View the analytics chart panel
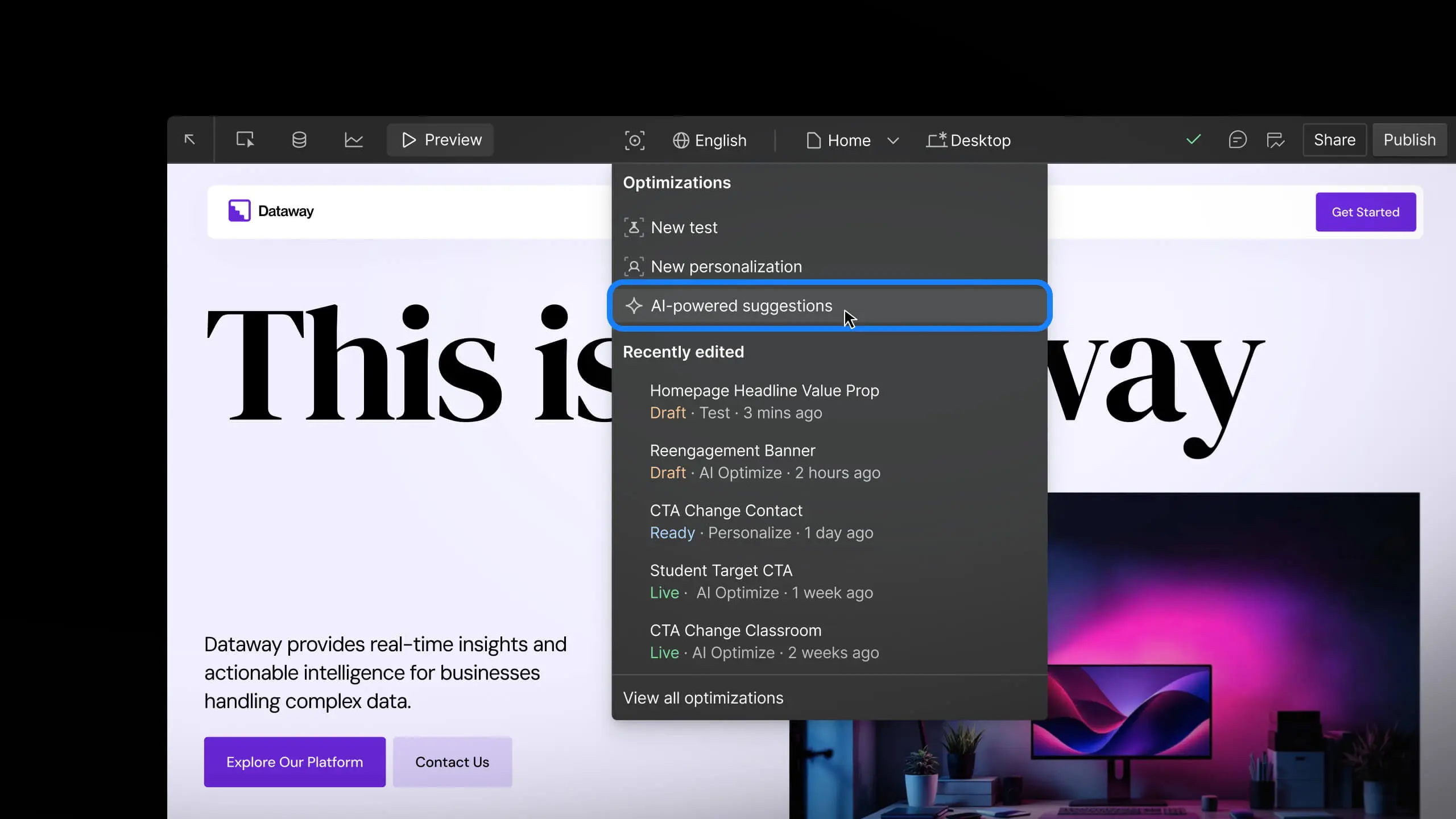1456x819 pixels. (x=353, y=140)
